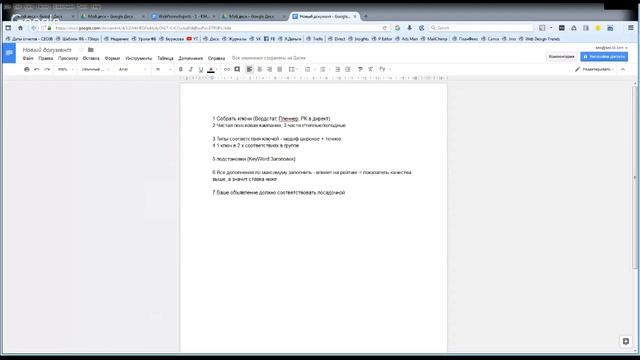Decrease the indent
Viewport: 640px width, 360px height.
[338, 69]
